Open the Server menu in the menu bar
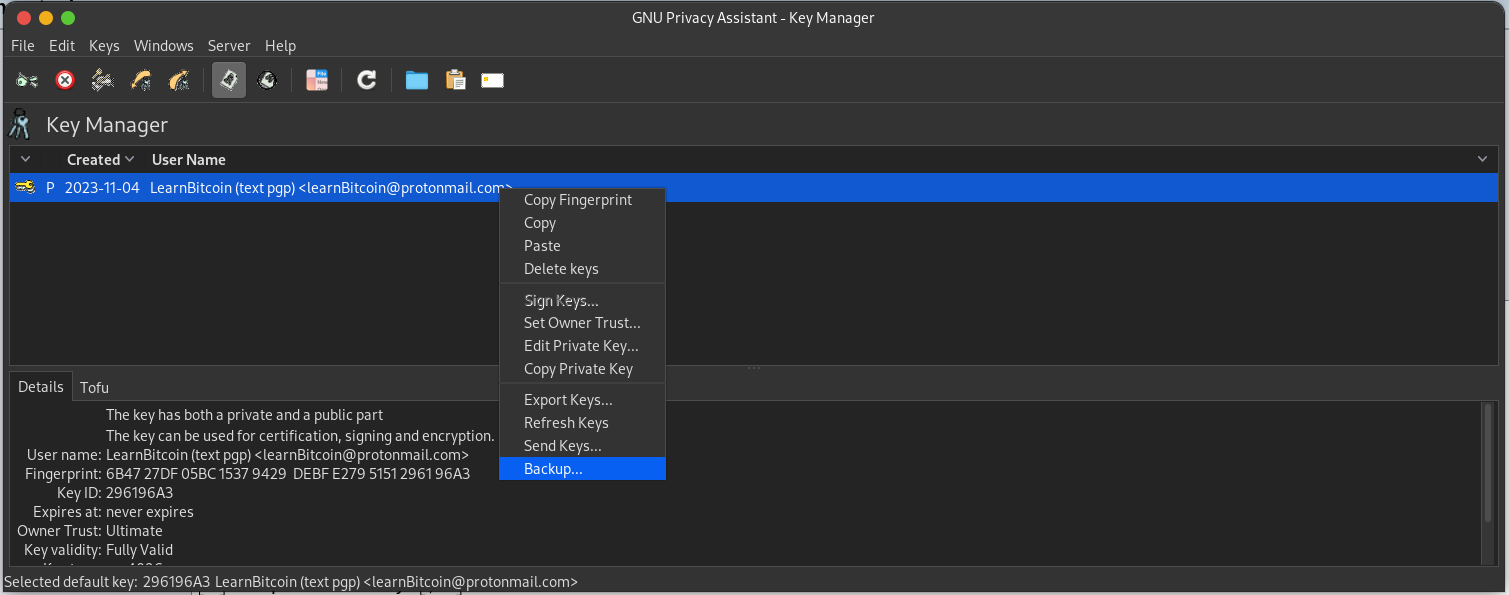Viewport: 1509px width, 595px height. pyautogui.click(x=229, y=46)
